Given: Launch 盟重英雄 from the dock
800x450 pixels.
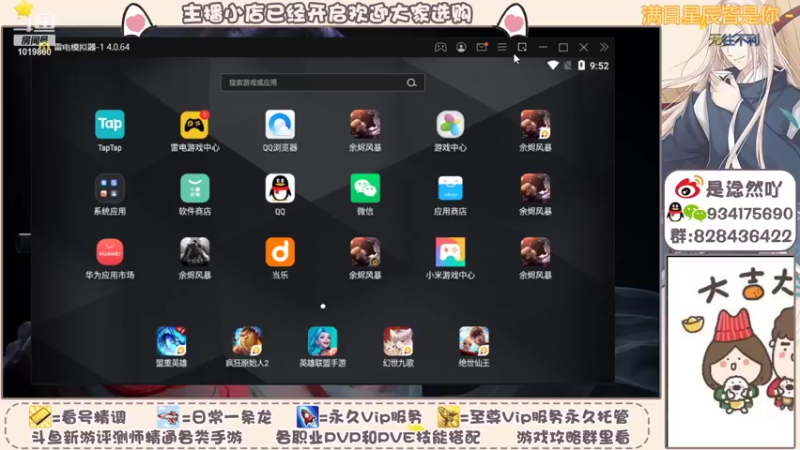Looking at the screenshot, I should [x=171, y=341].
